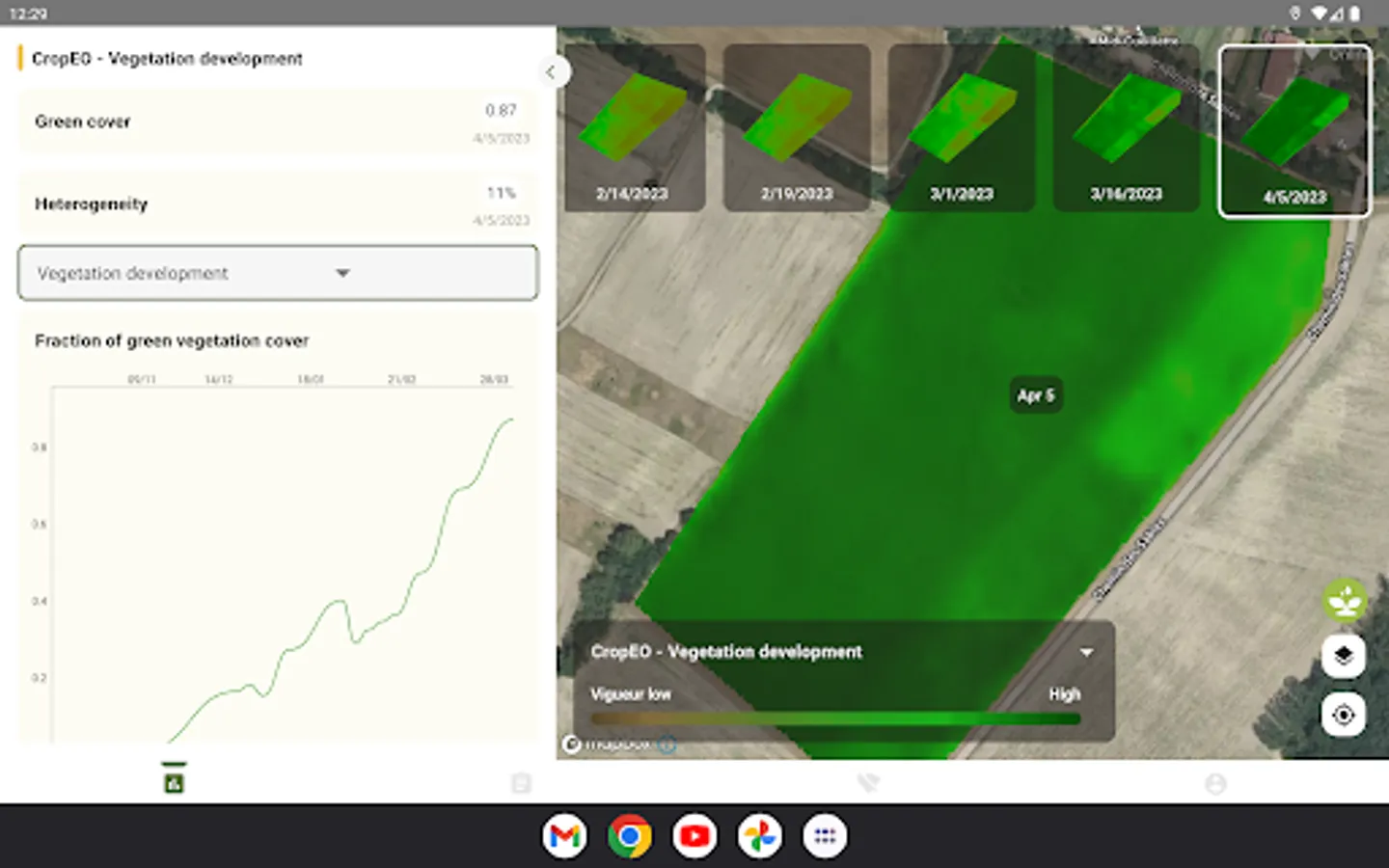This screenshot has height=868, width=1389.
Task: Center map on my location
Action: [1344, 716]
